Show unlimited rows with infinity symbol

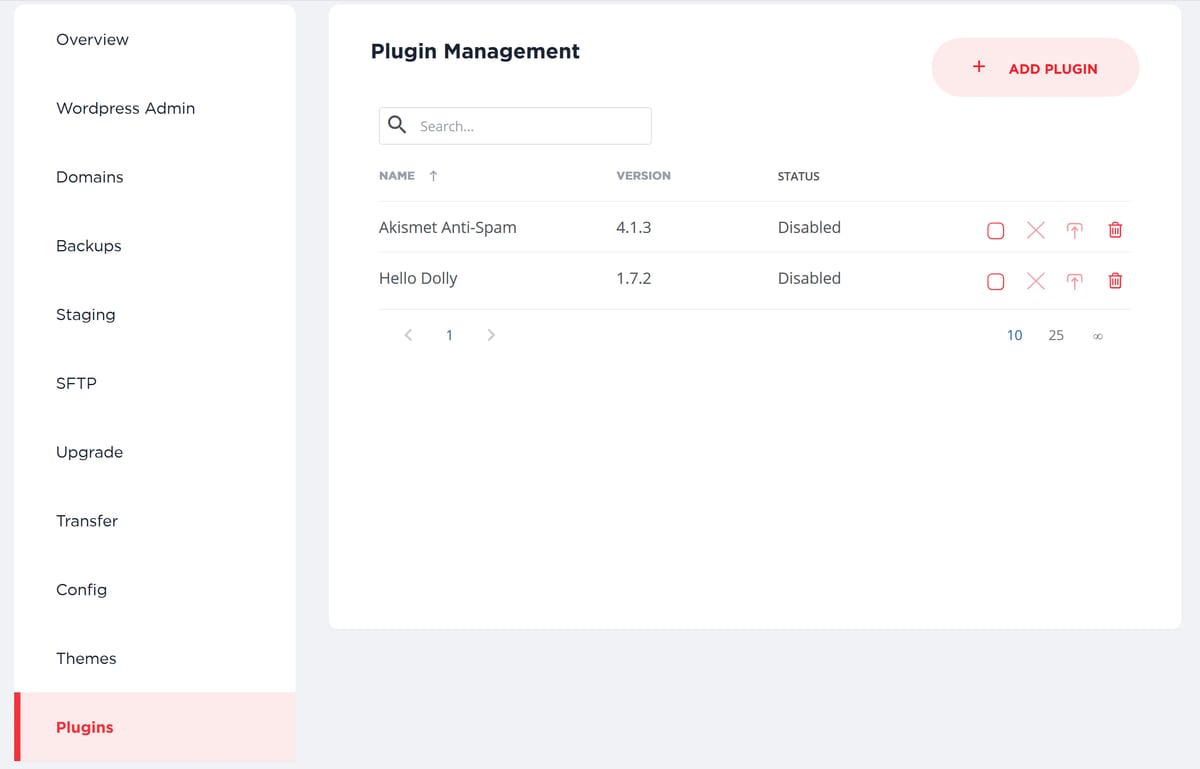1097,336
